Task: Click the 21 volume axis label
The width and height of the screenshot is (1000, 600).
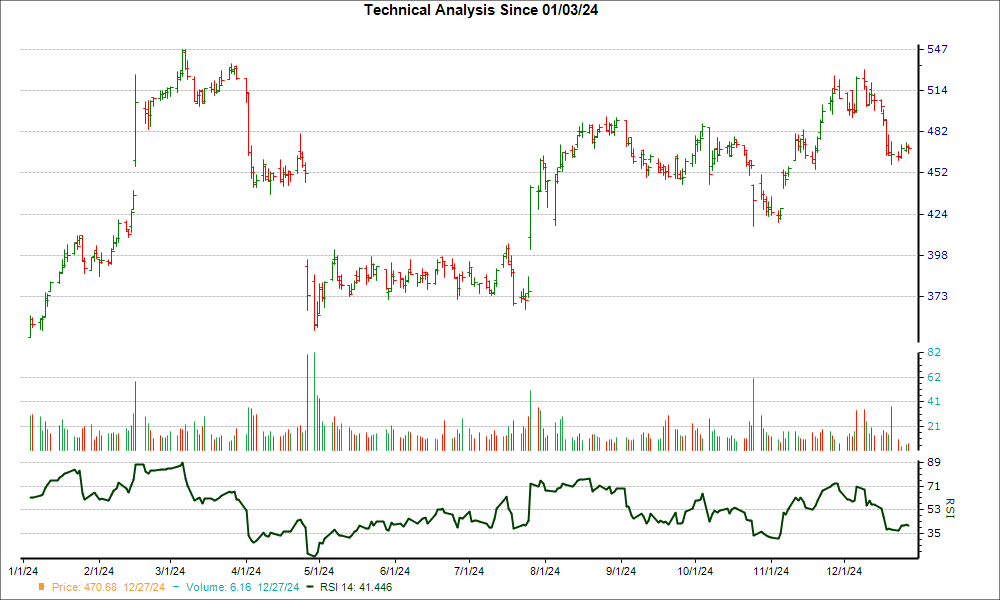Action: pos(933,426)
